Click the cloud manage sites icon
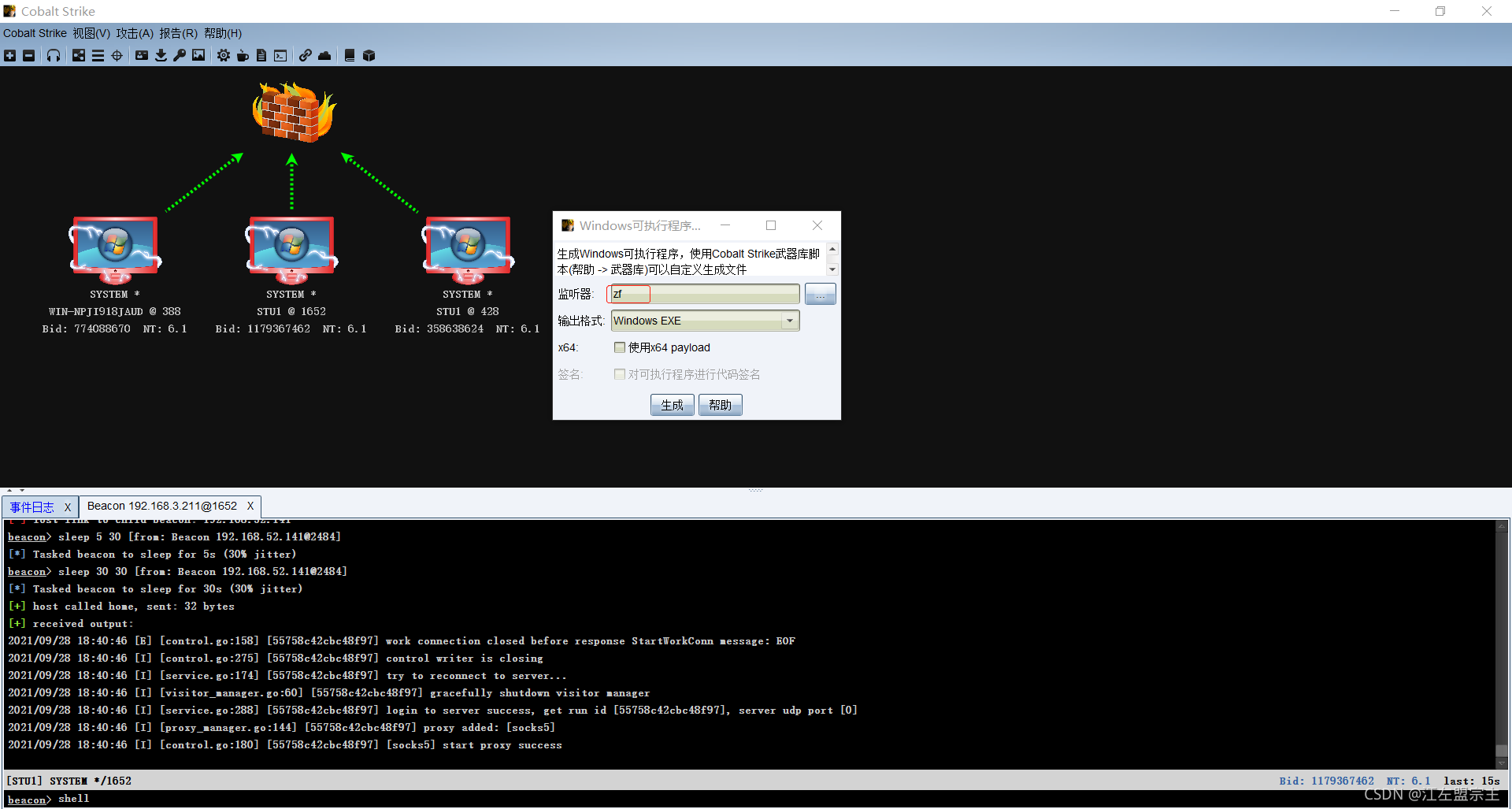This screenshot has width=1512, height=809. pos(324,55)
